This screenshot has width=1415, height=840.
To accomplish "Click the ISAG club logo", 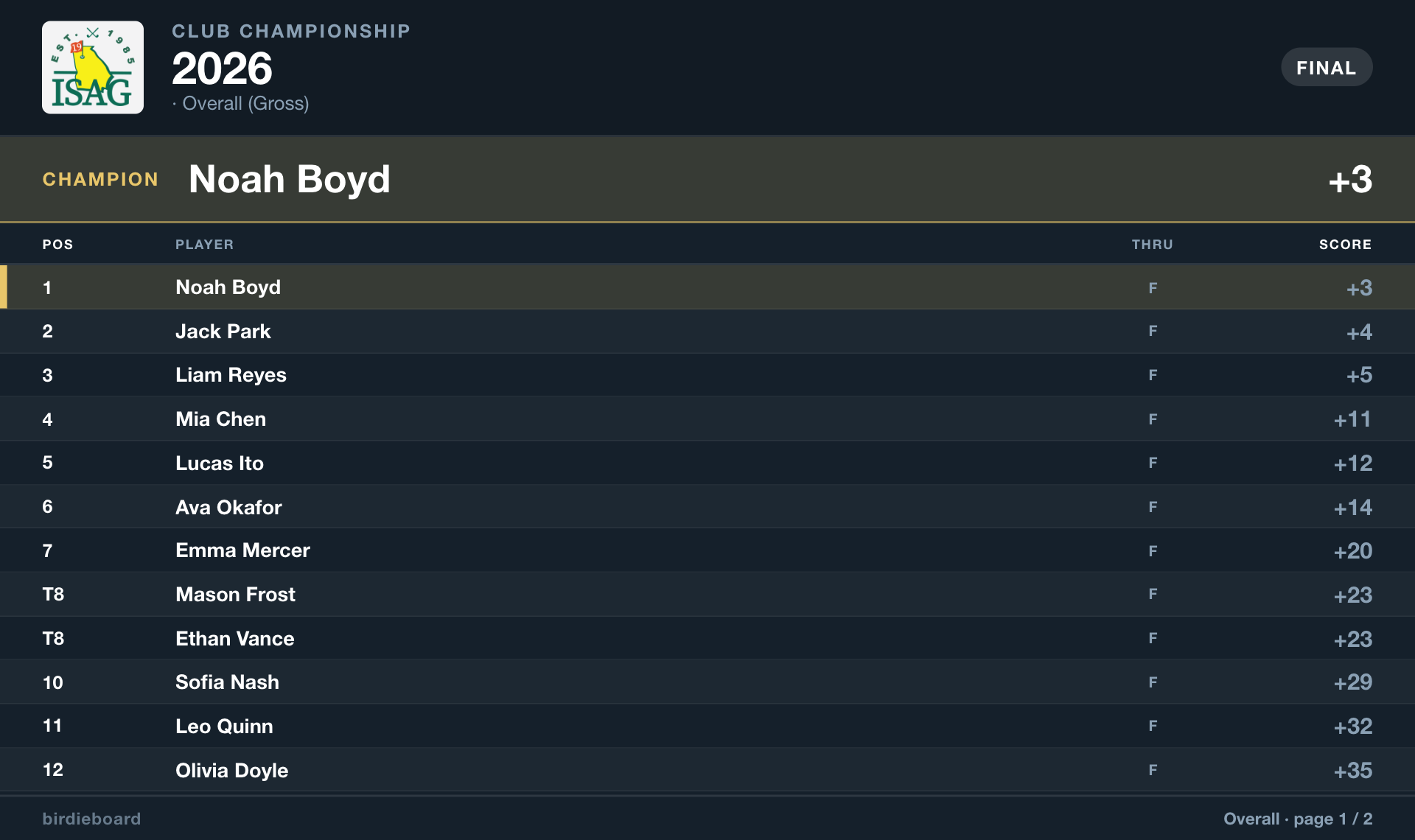I will tap(92, 67).
